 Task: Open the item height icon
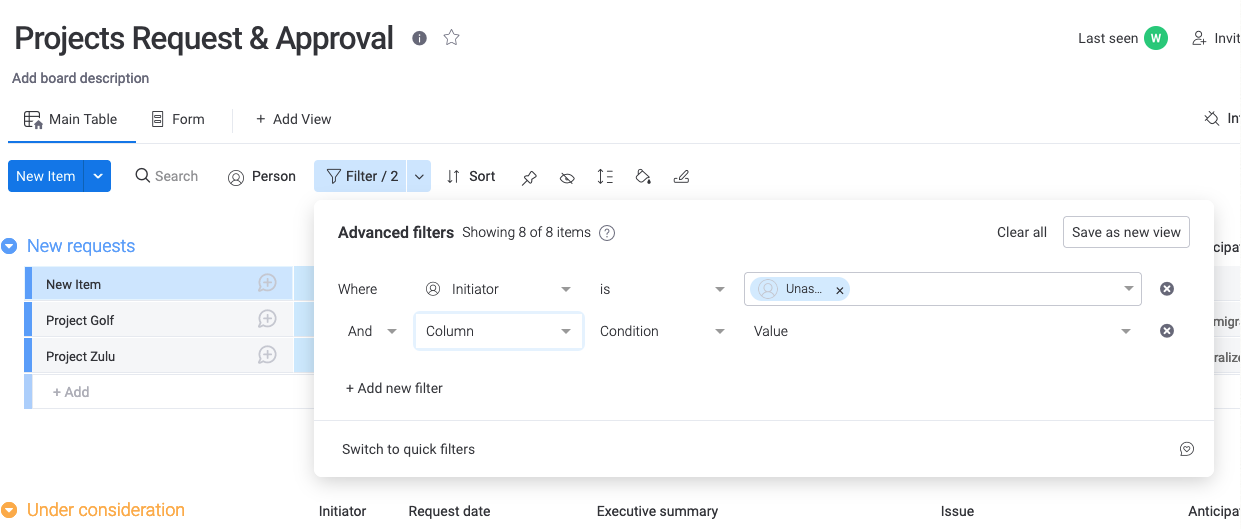pyautogui.click(x=605, y=177)
